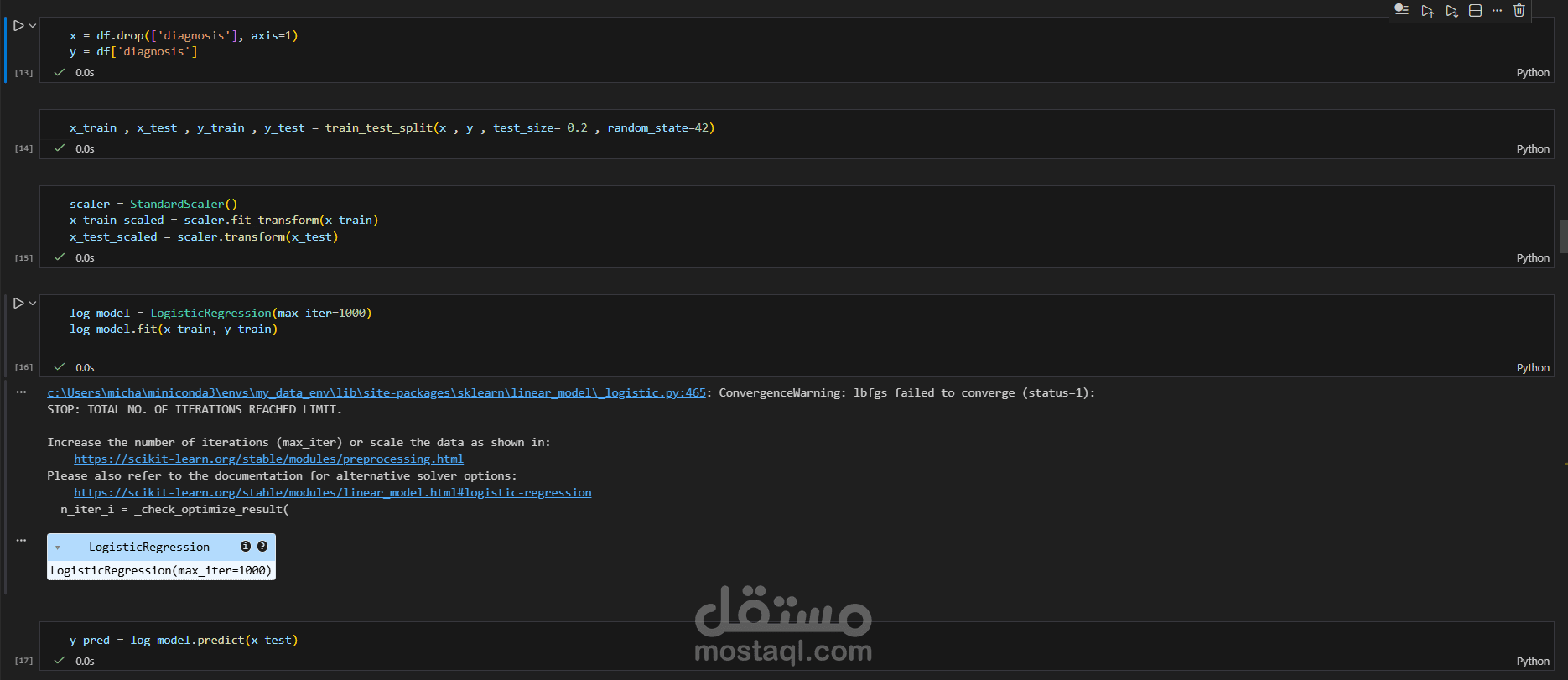The width and height of the screenshot is (1568, 680).
Task: Click the line "x_test_scaled = scaler.transform(x_test)"
Action: pyautogui.click(x=204, y=237)
